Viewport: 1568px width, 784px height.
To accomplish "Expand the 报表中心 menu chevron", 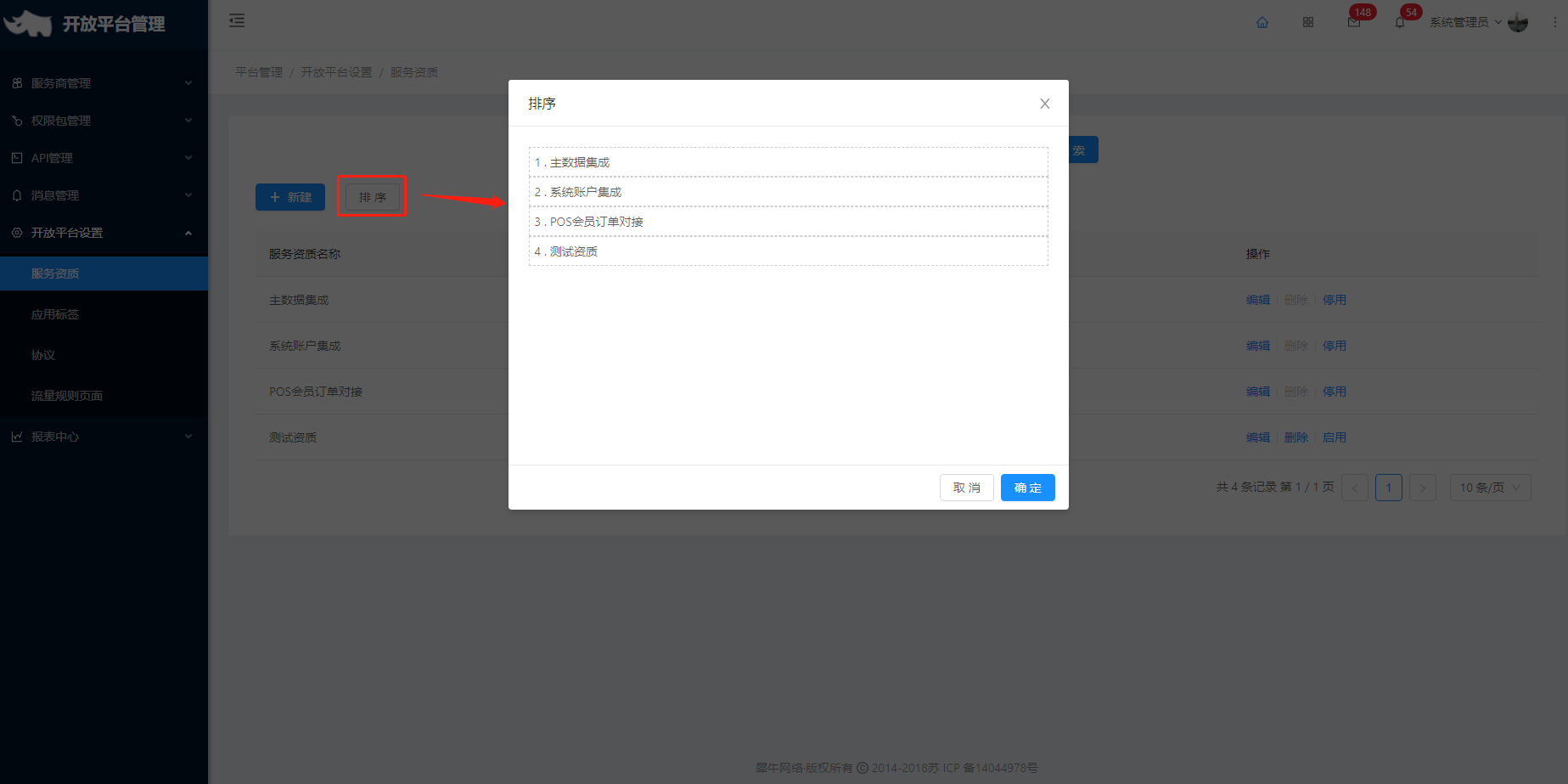I will [188, 437].
